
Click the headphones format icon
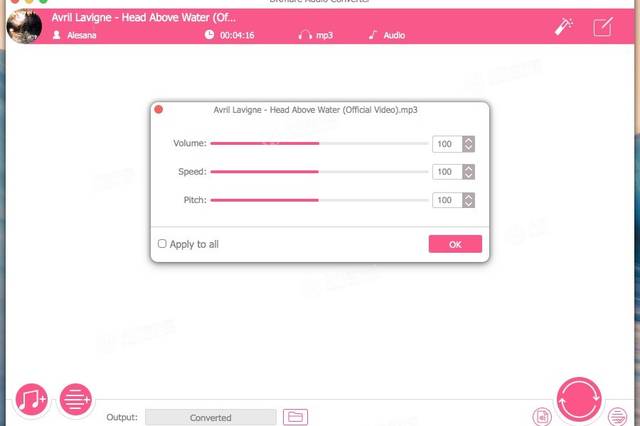point(305,35)
